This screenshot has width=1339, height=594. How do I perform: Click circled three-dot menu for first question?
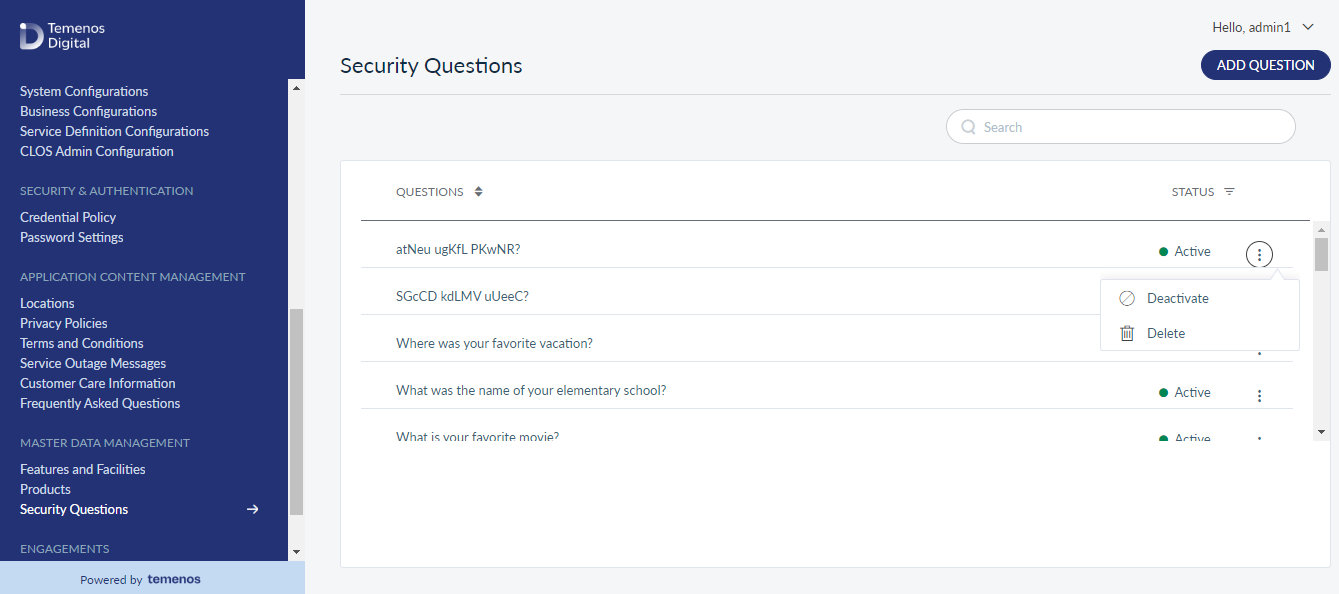[1259, 255]
